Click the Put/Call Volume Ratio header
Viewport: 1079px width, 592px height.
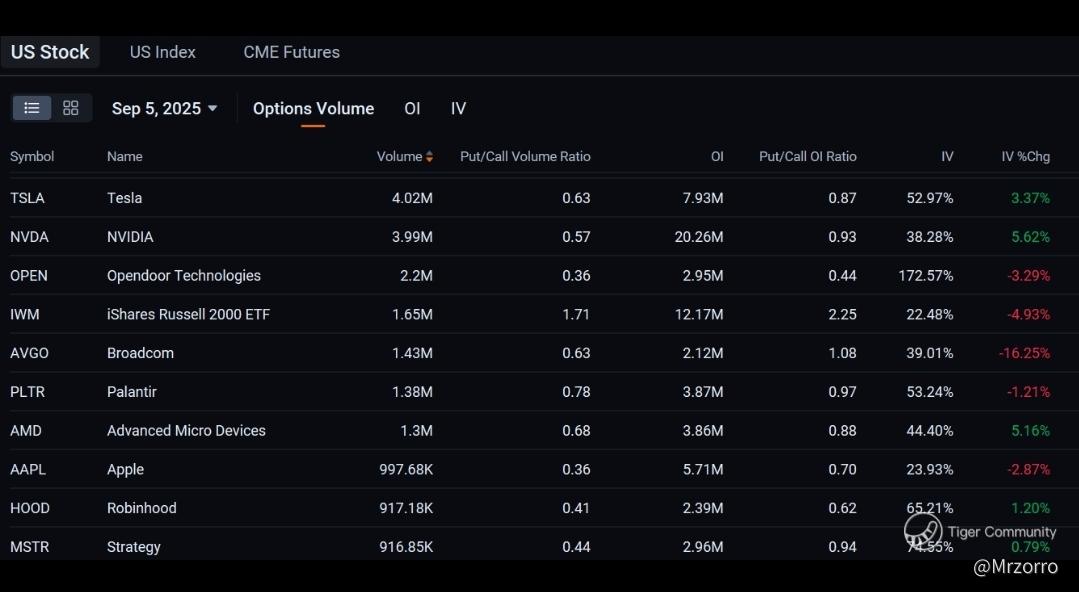(525, 156)
